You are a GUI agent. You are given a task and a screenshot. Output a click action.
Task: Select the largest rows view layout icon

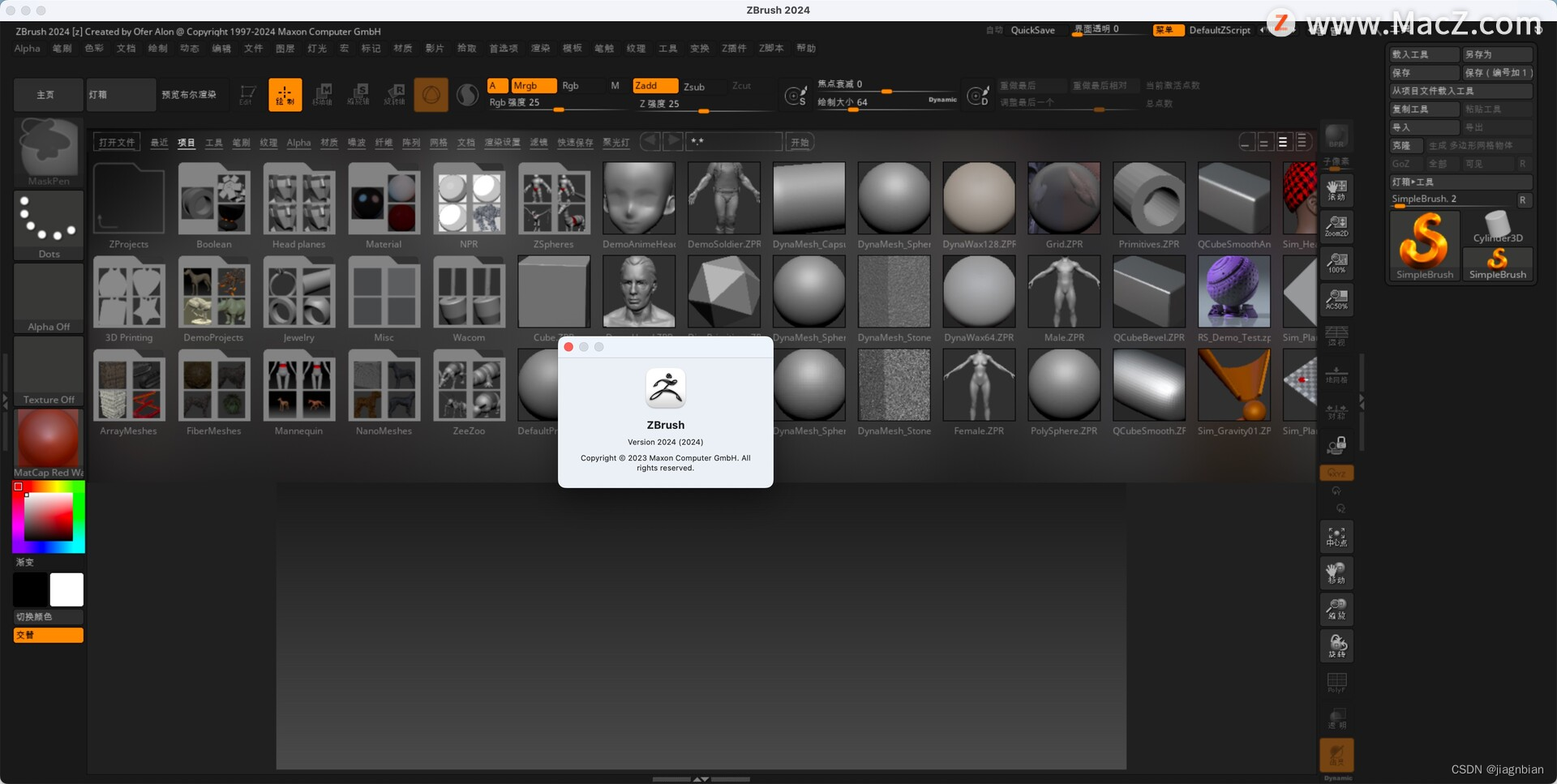pyautogui.click(x=1302, y=142)
